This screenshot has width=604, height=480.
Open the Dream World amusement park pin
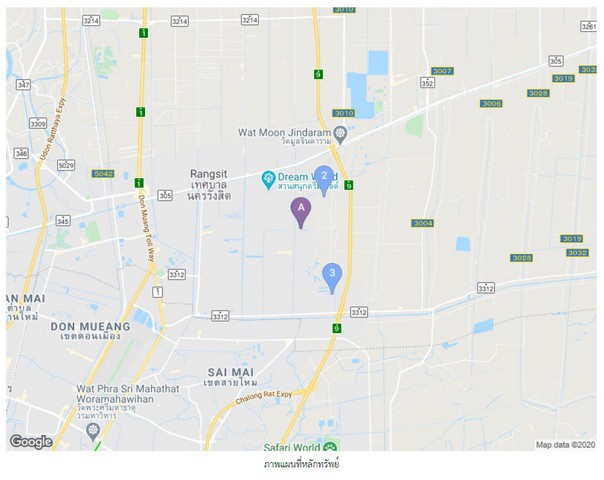tap(268, 180)
